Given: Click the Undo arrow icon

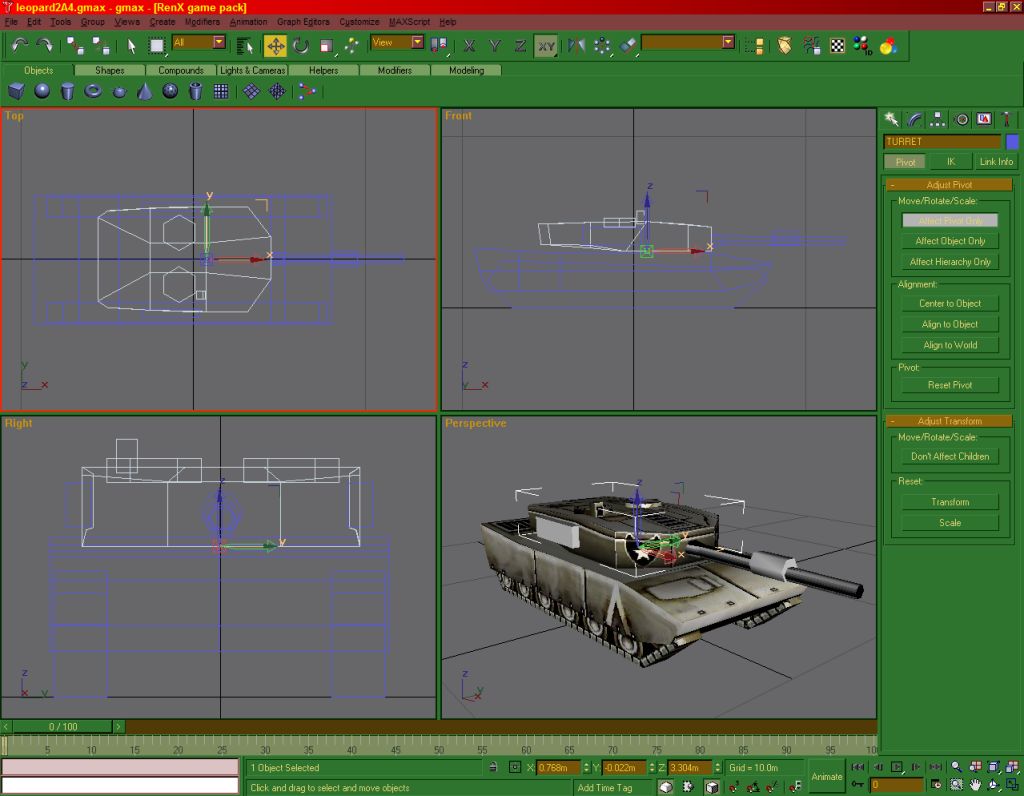Looking at the screenshot, I should pyautogui.click(x=19, y=45).
